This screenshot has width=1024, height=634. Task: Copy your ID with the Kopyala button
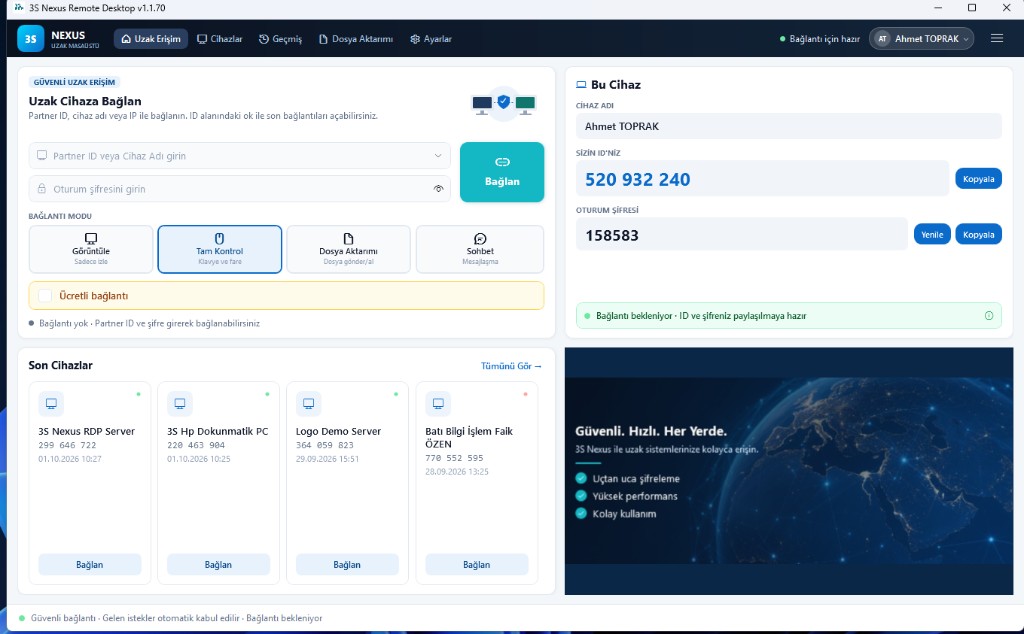[x=978, y=178]
